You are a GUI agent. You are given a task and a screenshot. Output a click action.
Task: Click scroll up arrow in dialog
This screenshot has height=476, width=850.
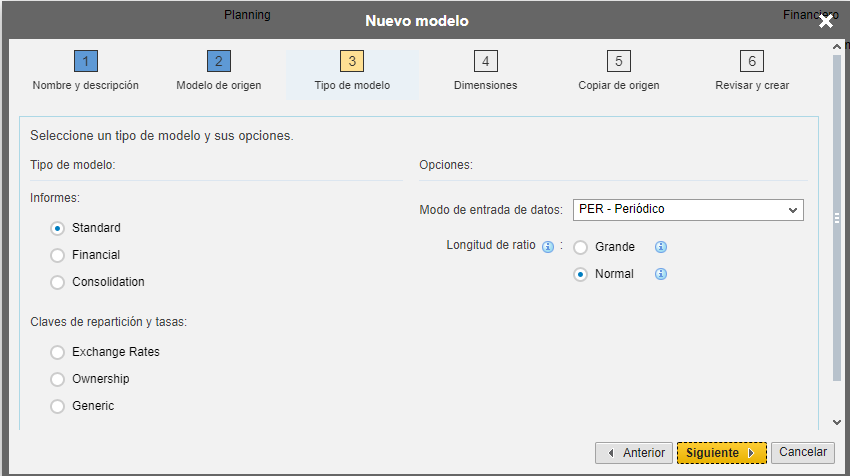point(837,47)
